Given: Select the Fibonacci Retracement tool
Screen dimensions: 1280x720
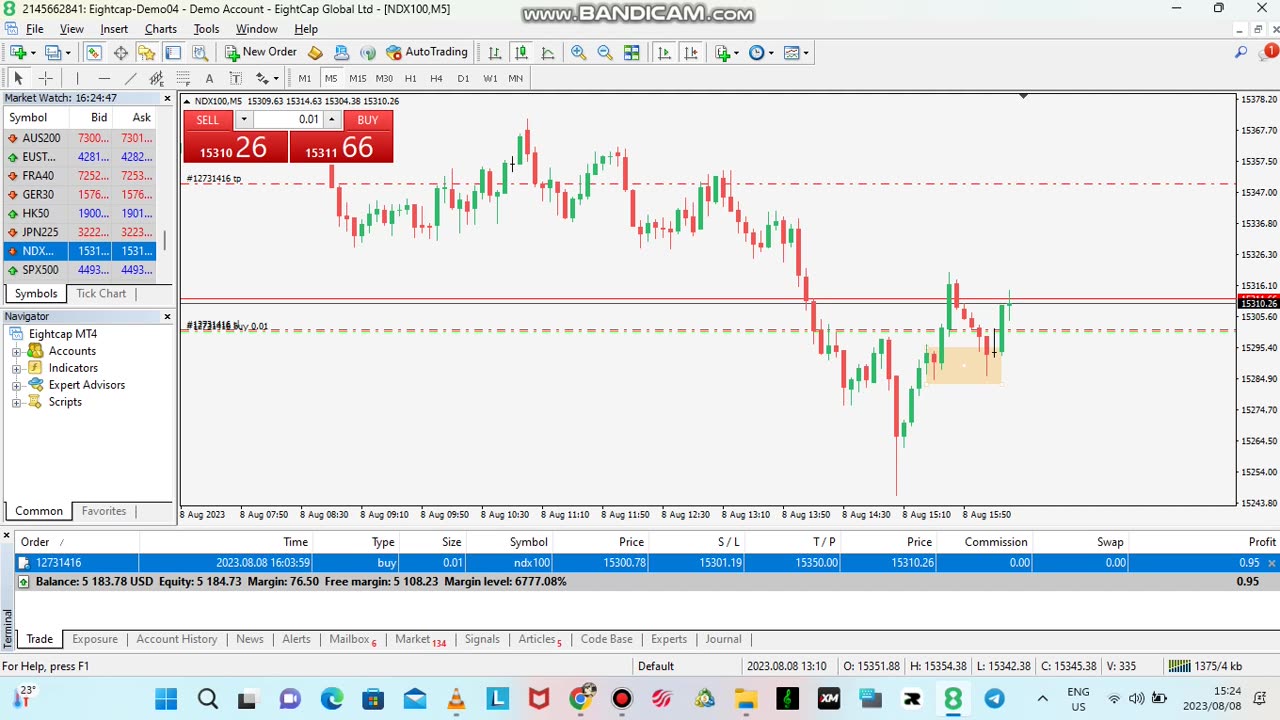Looking at the screenshot, I should click(183, 78).
